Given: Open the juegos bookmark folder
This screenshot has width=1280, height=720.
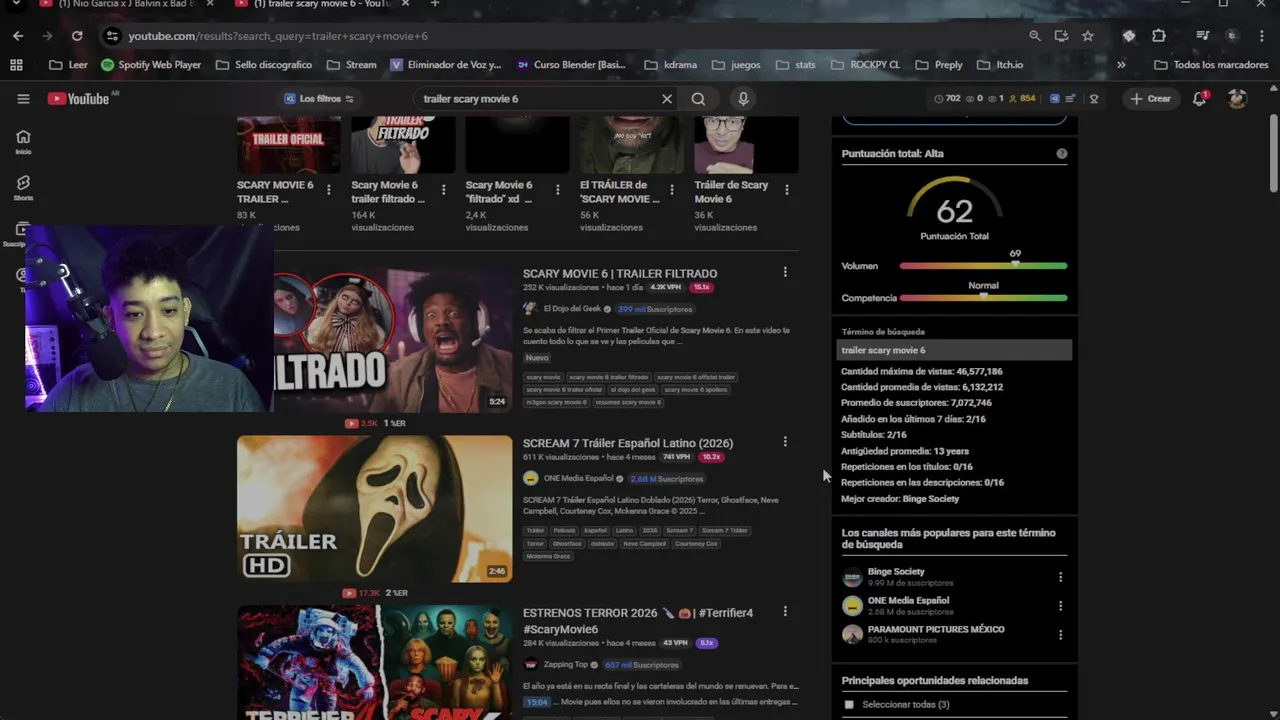Looking at the screenshot, I should click(x=736, y=64).
